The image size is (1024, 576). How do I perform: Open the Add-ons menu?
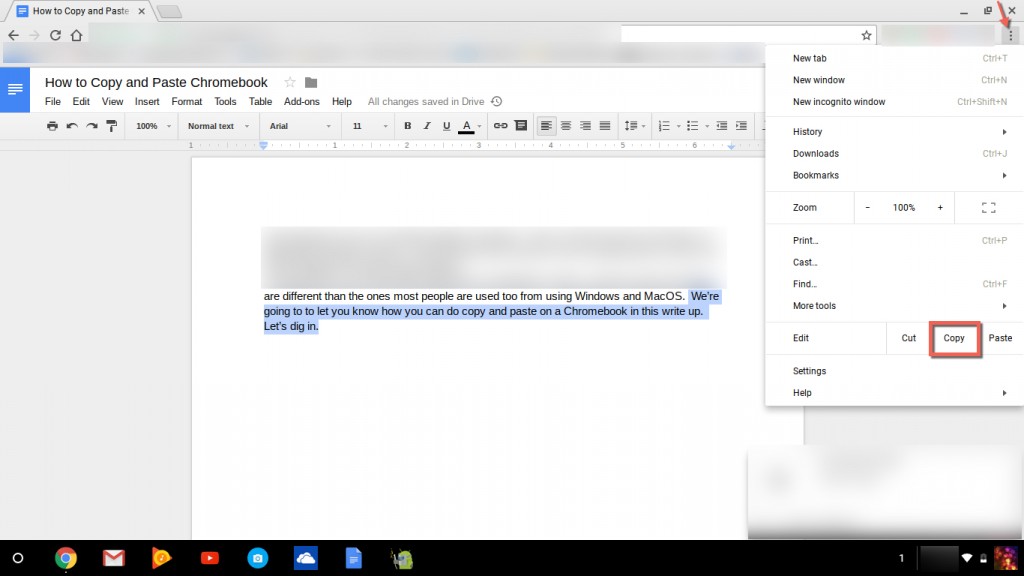[302, 101]
